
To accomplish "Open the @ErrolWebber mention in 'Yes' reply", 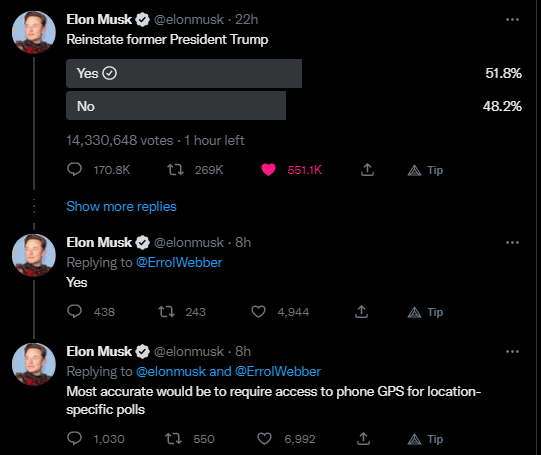I will point(179,263).
